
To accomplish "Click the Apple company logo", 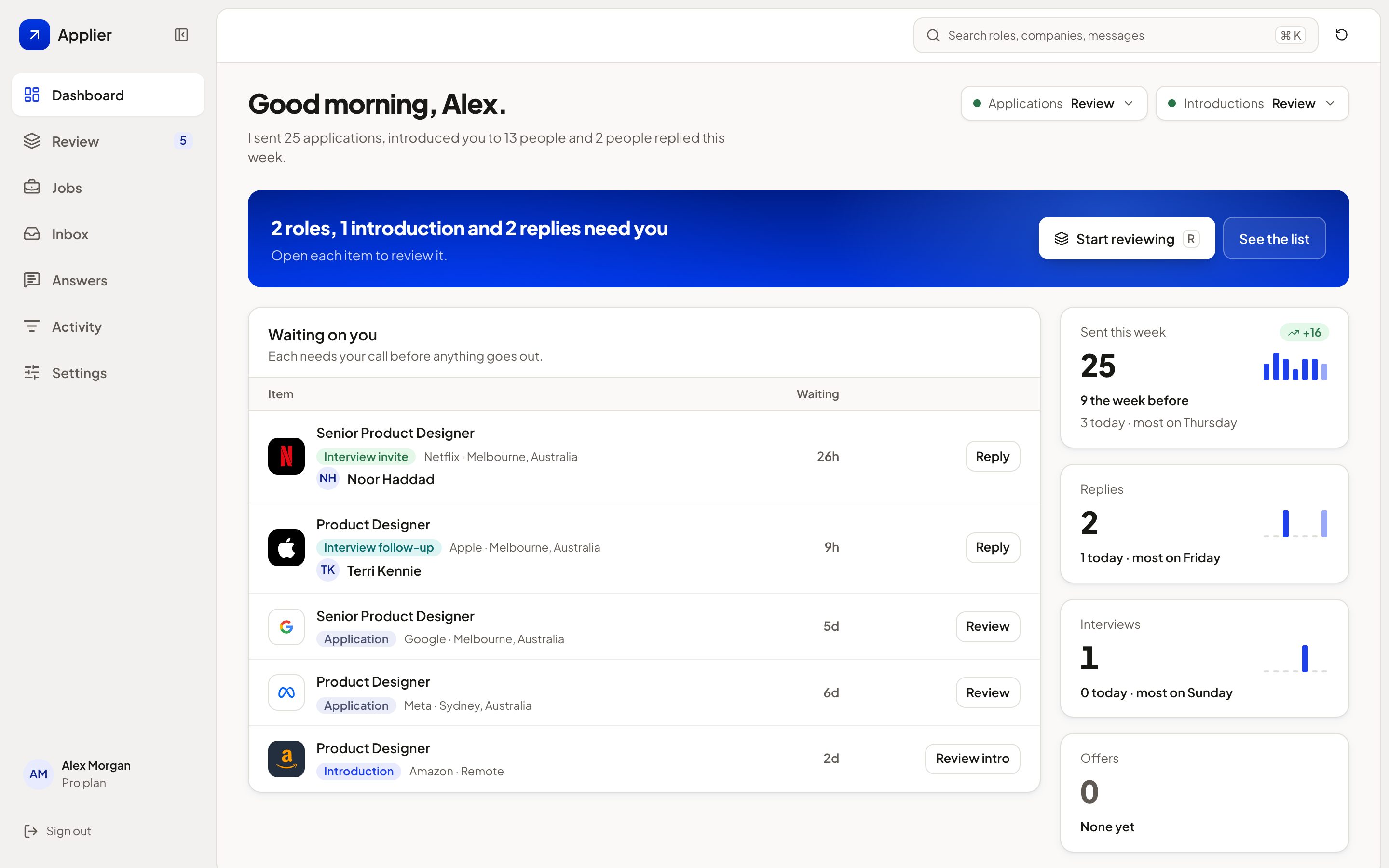I will click(x=286, y=548).
